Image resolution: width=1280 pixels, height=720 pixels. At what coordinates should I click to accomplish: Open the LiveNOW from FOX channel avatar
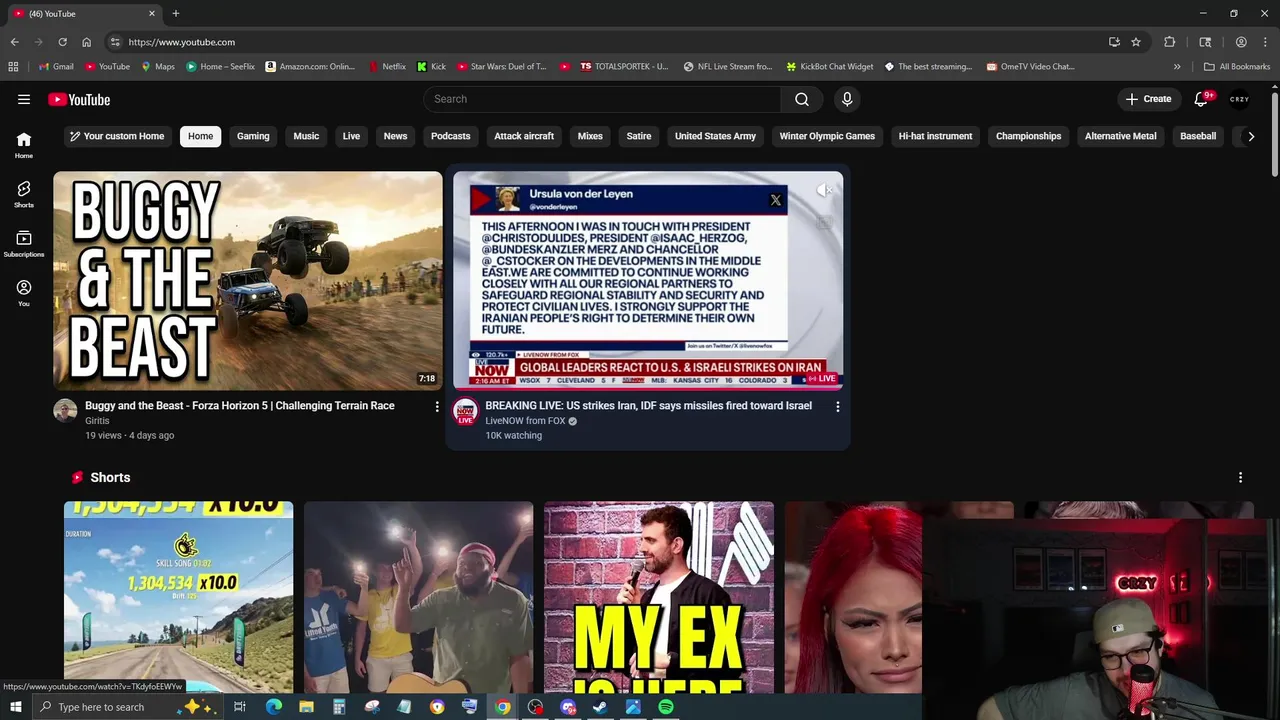(465, 411)
